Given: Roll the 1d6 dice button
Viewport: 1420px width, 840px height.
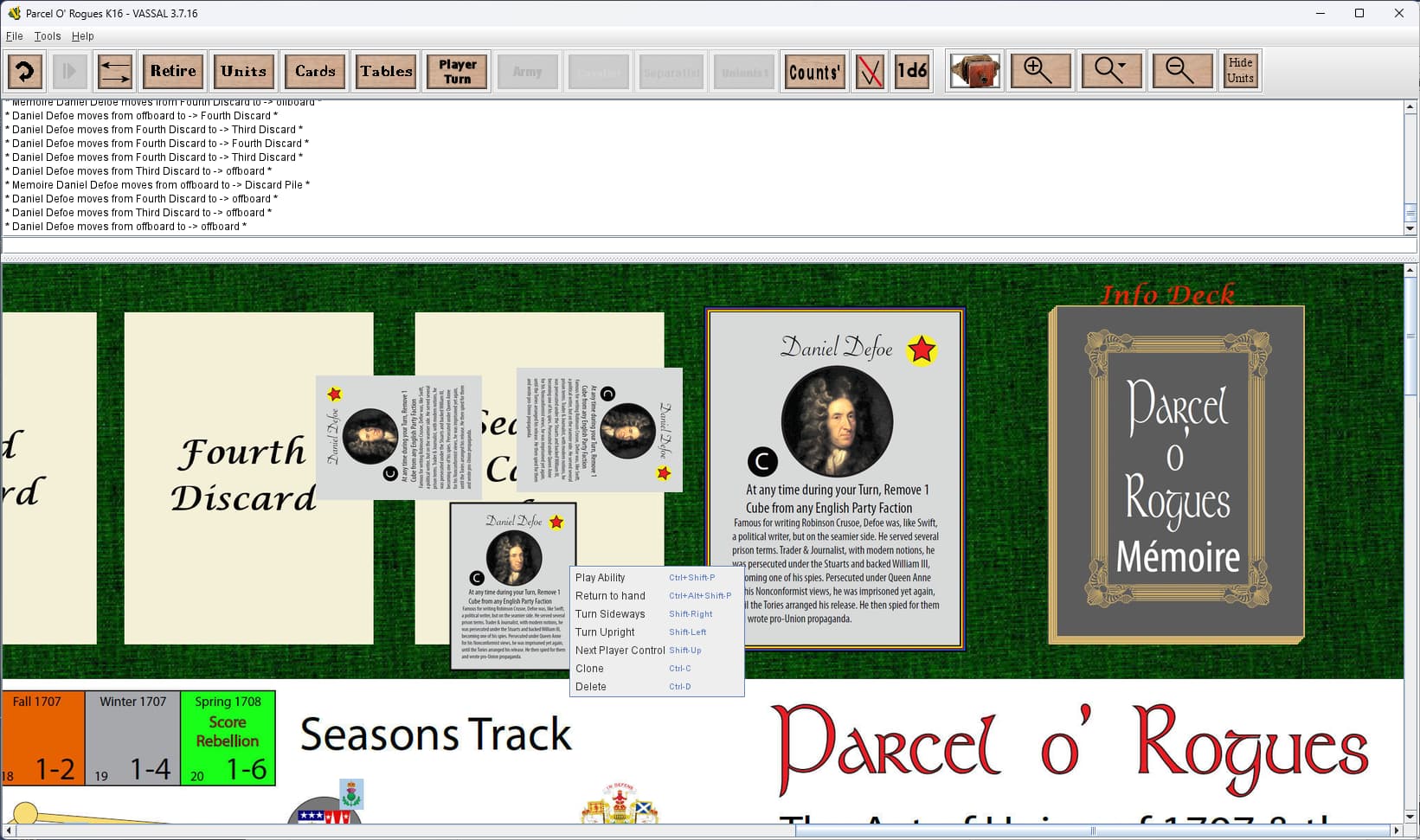Looking at the screenshot, I should click(912, 71).
